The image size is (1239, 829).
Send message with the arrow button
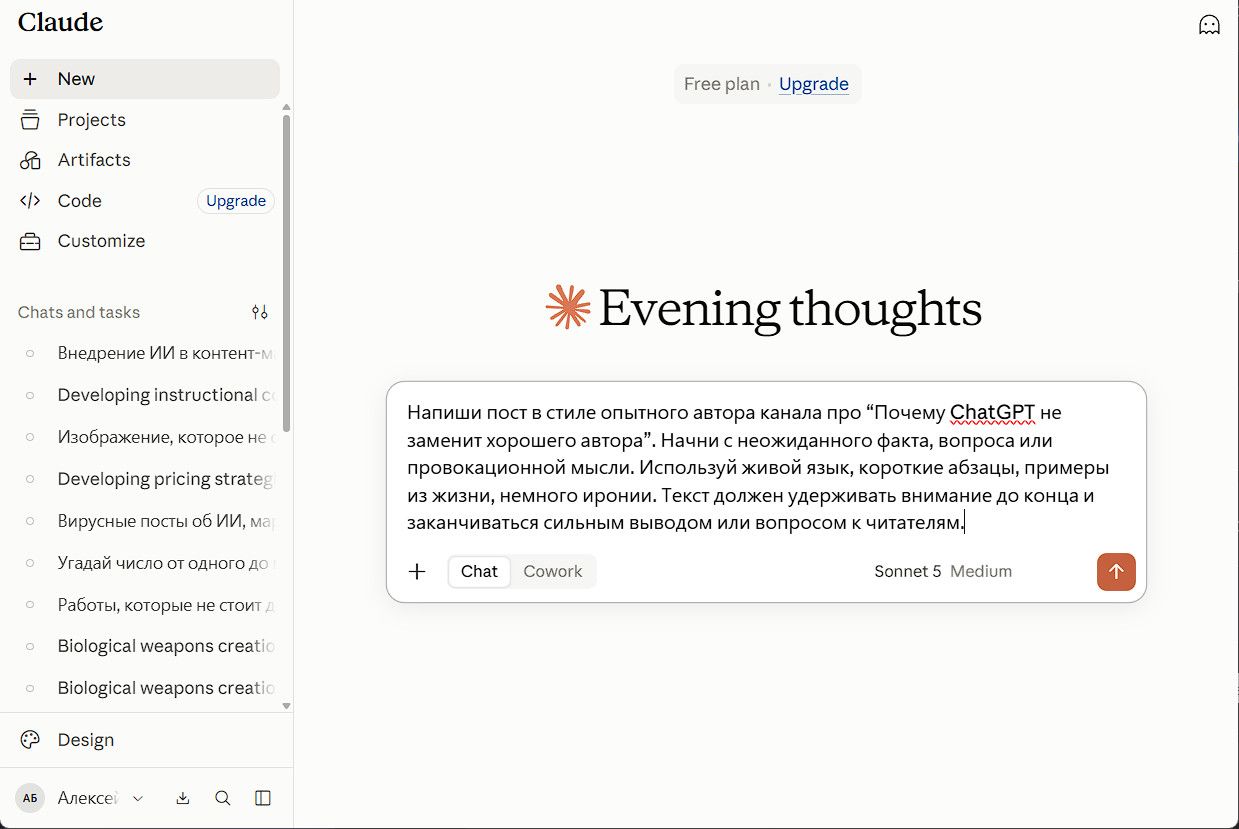pyautogui.click(x=1116, y=572)
